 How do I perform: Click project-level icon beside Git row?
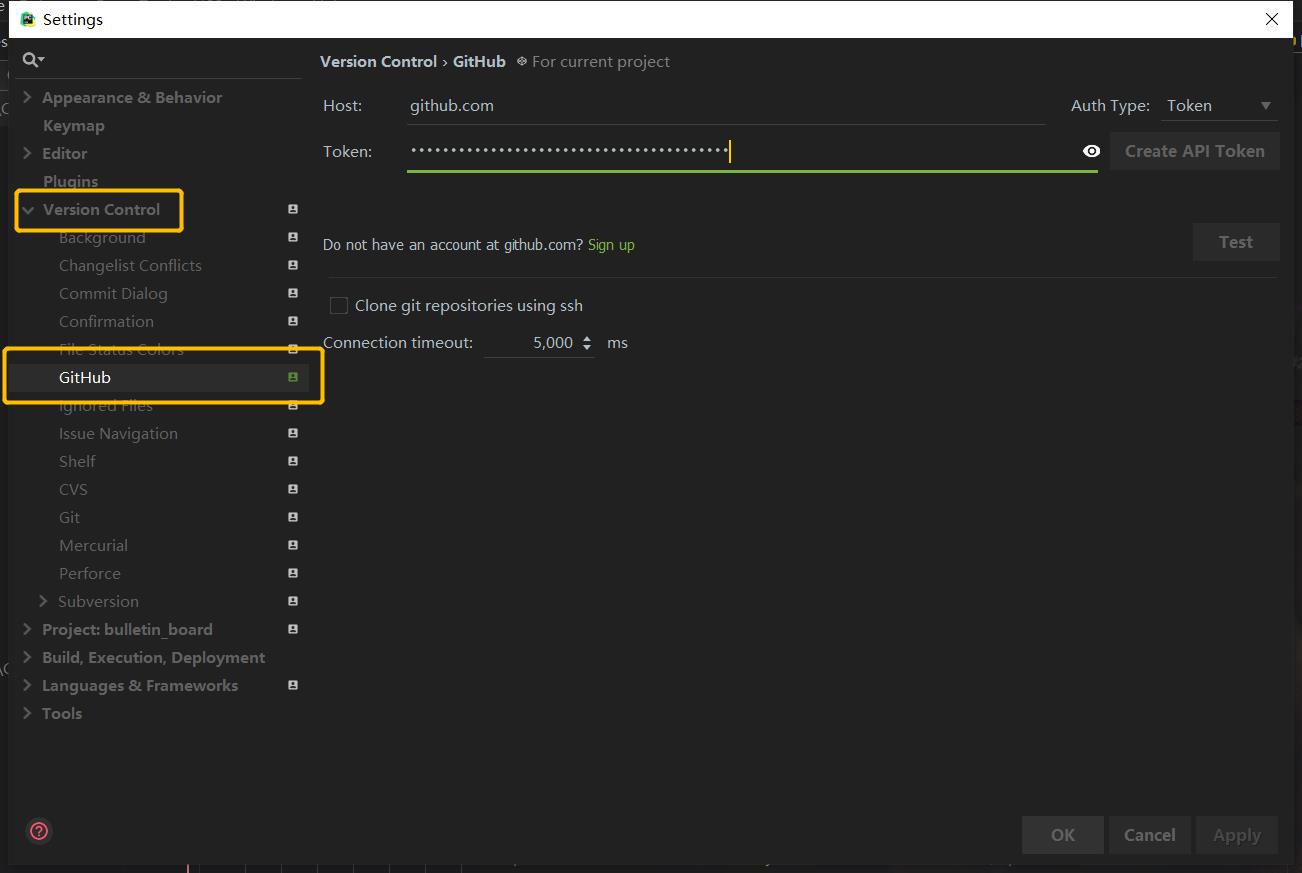click(293, 517)
